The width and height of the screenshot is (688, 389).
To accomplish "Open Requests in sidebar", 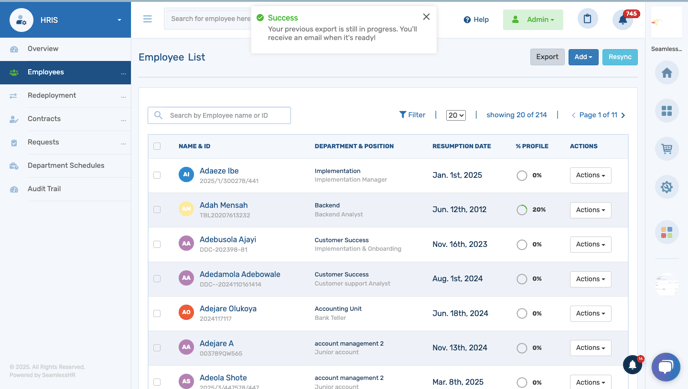I will pyautogui.click(x=65, y=142).
